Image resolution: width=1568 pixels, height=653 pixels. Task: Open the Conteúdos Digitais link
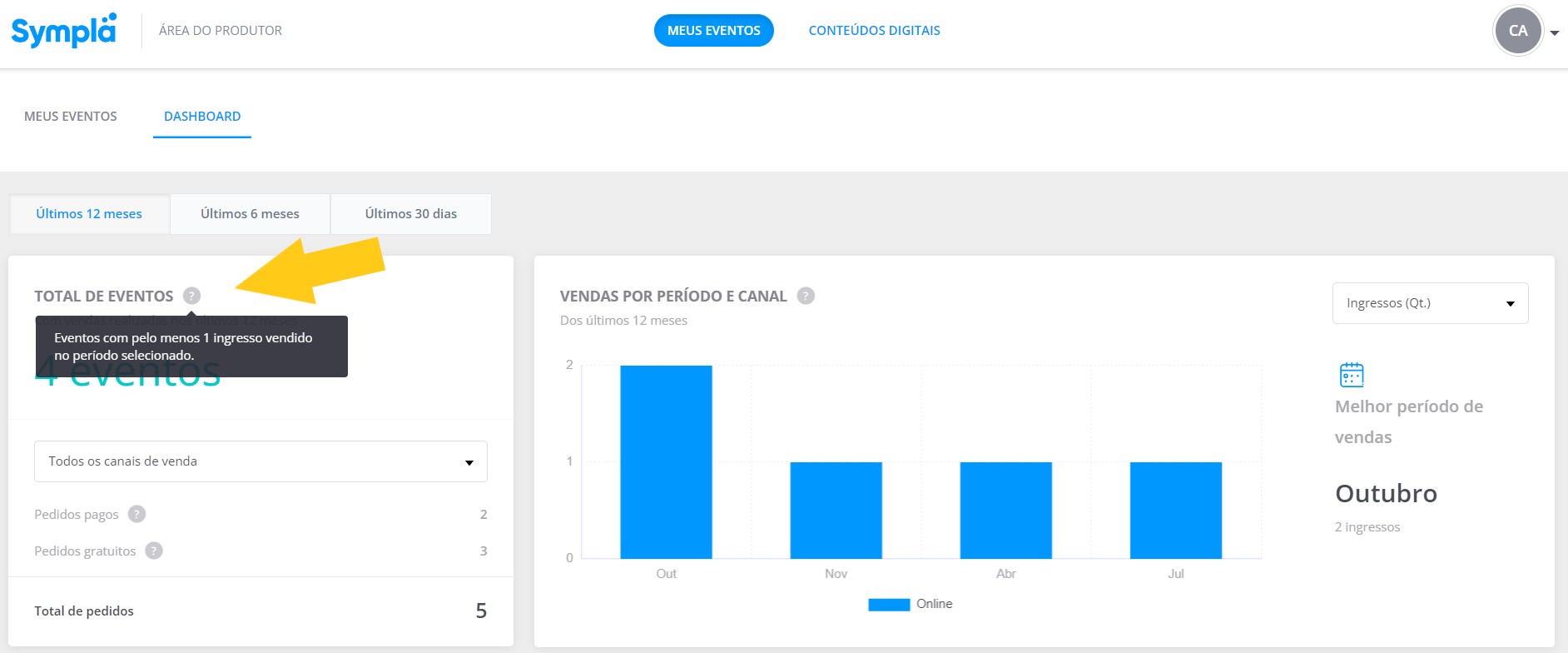[x=875, y=31]
